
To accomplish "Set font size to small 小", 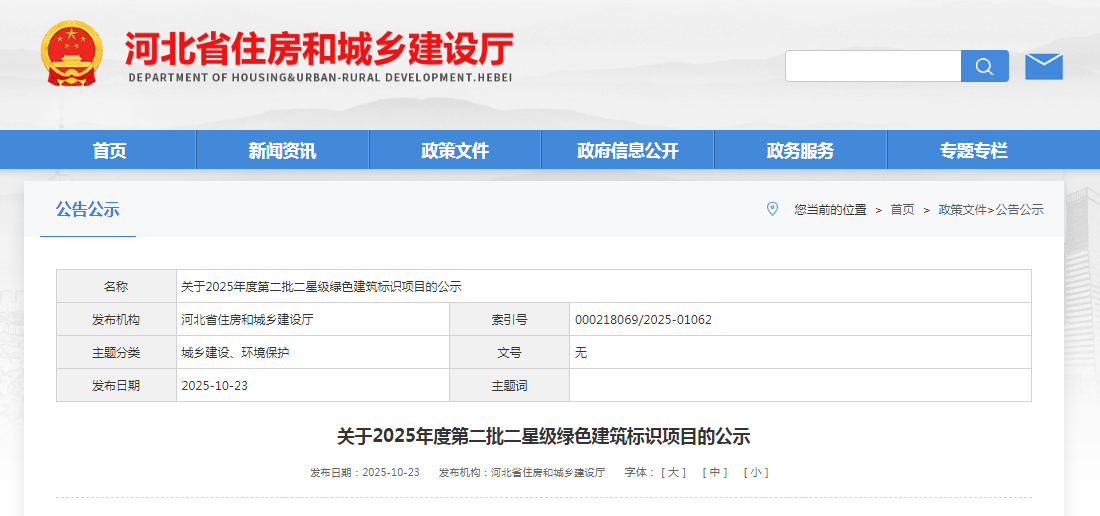I will point(756,472).
